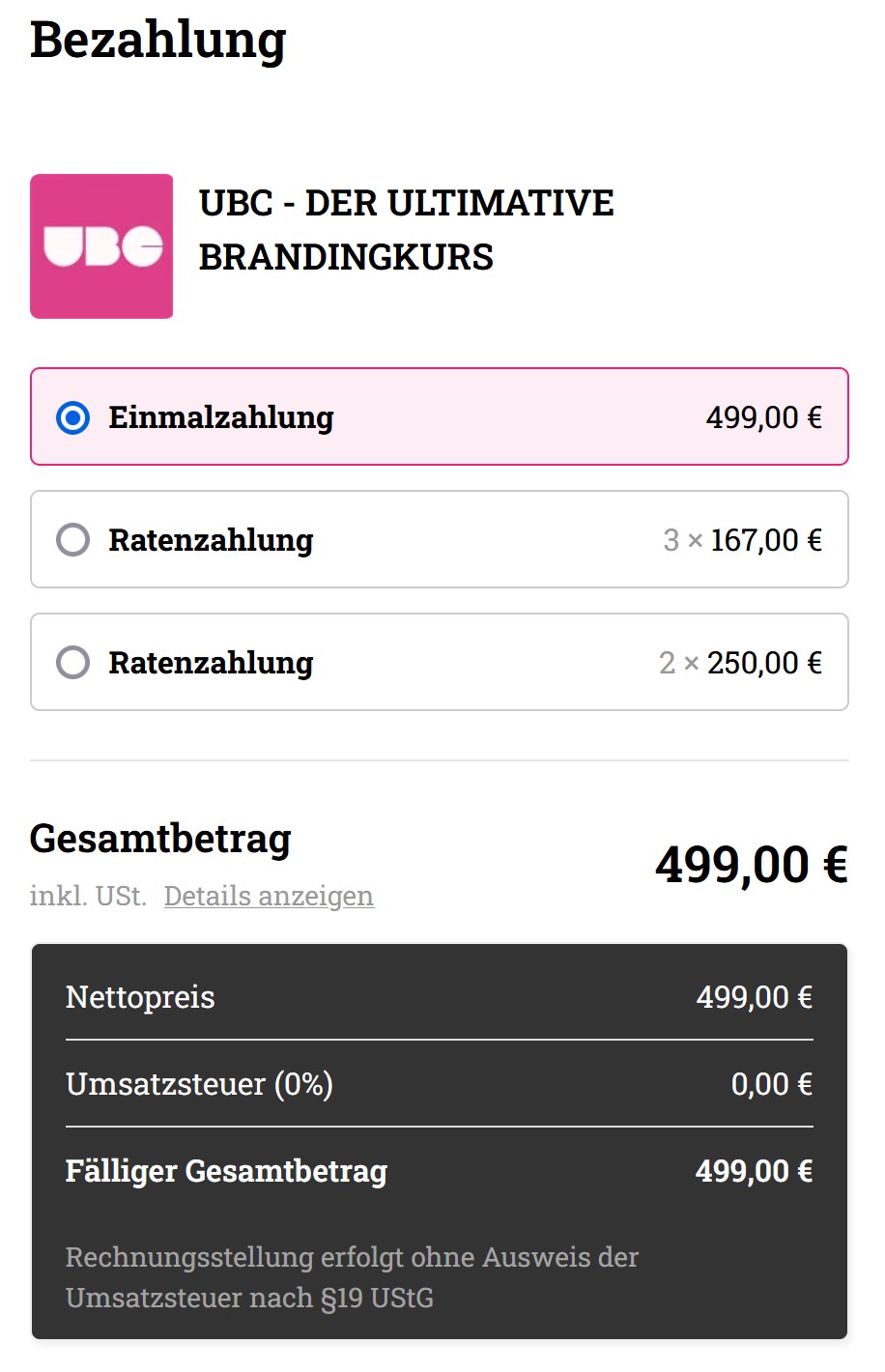
Task: Click the Fälliger Gesamtbetrag row
Action: [x=440, y=1171]
